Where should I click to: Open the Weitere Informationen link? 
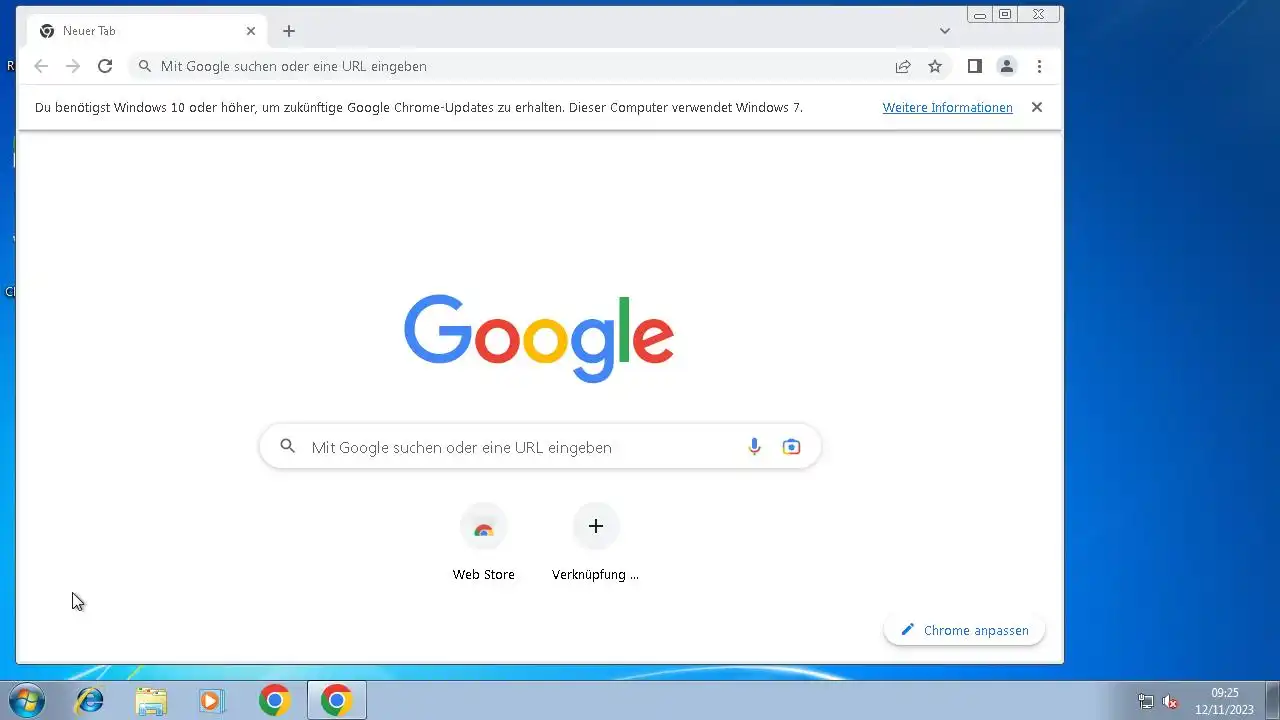tap(948, 107)
